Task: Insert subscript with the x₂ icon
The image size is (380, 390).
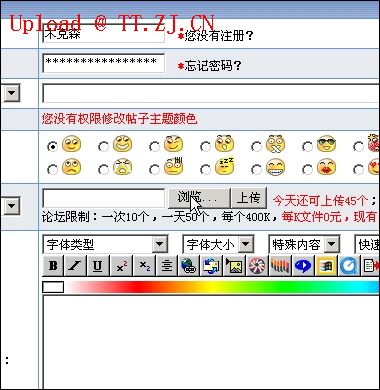Action: pyautogui.click(x=144, y=266)
